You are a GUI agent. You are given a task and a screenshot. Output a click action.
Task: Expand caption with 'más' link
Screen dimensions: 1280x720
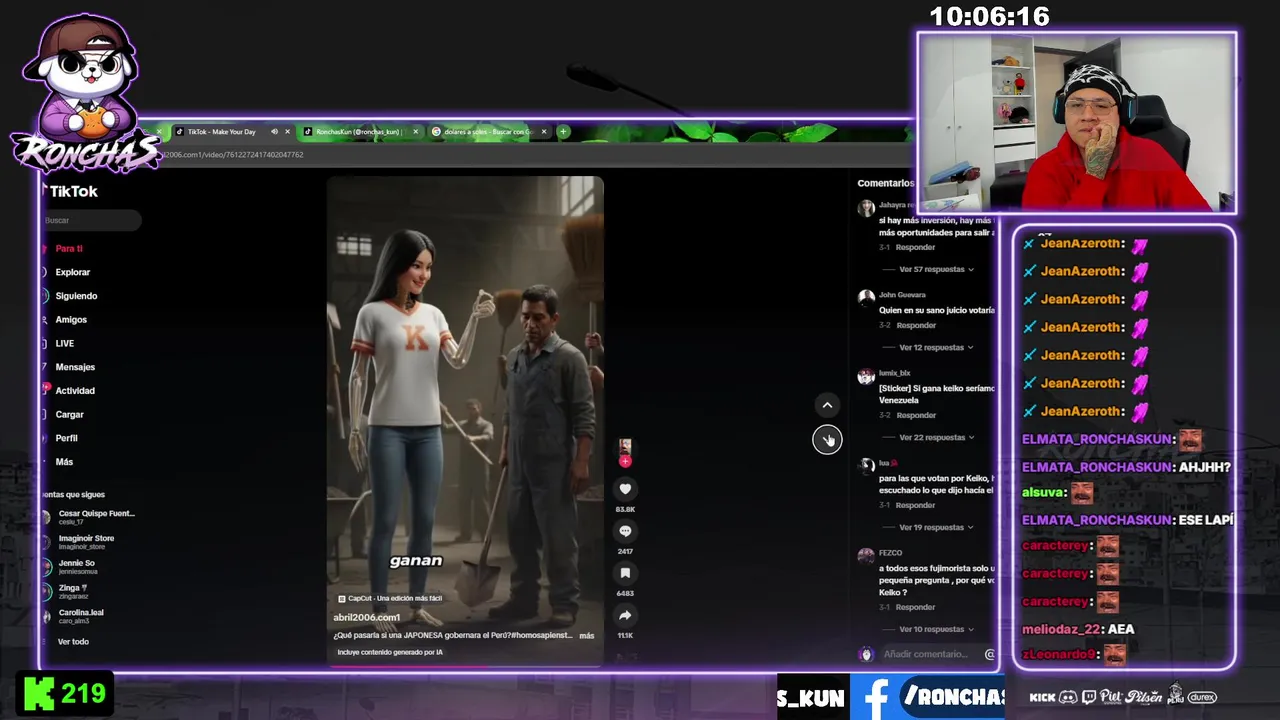(x=586, y=635)
